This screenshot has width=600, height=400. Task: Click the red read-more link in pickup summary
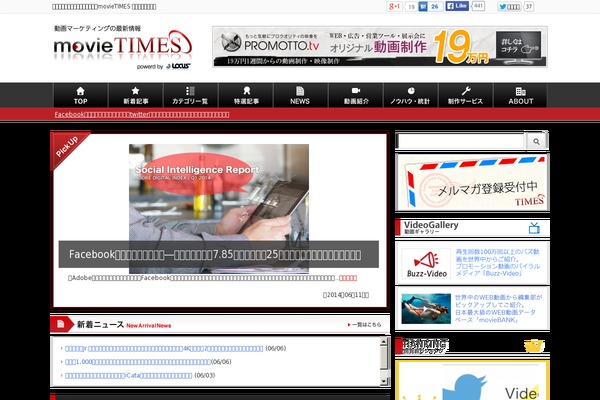pos(348,278)
